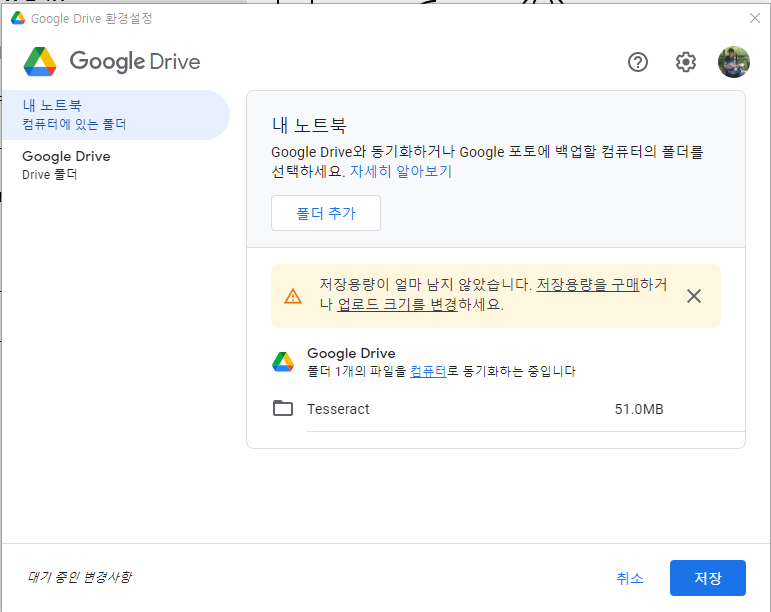Open the help question mark icon
The height and width of the screenshot is (612, 771).
point(638,62)
